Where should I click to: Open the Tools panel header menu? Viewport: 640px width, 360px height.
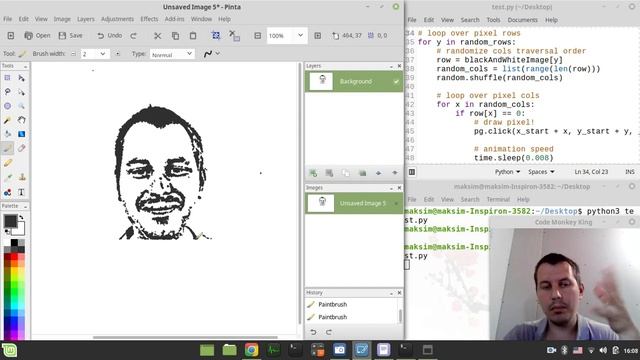pyautogui.click(x=25, y=66)
